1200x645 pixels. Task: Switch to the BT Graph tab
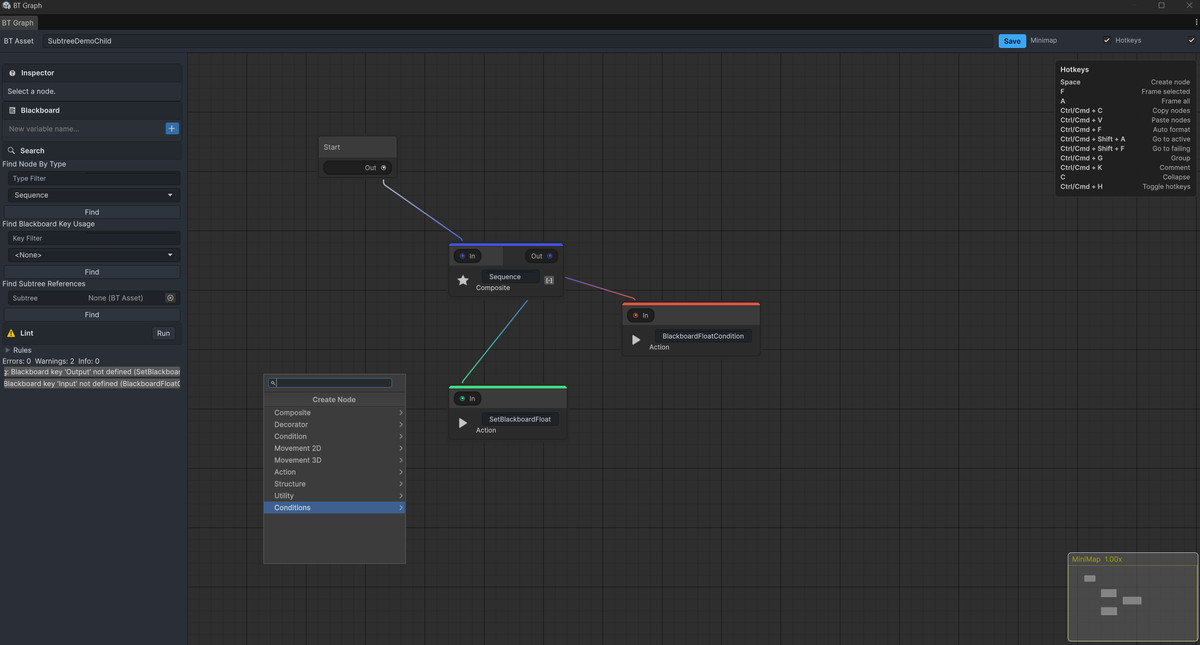tap(18, 22)
